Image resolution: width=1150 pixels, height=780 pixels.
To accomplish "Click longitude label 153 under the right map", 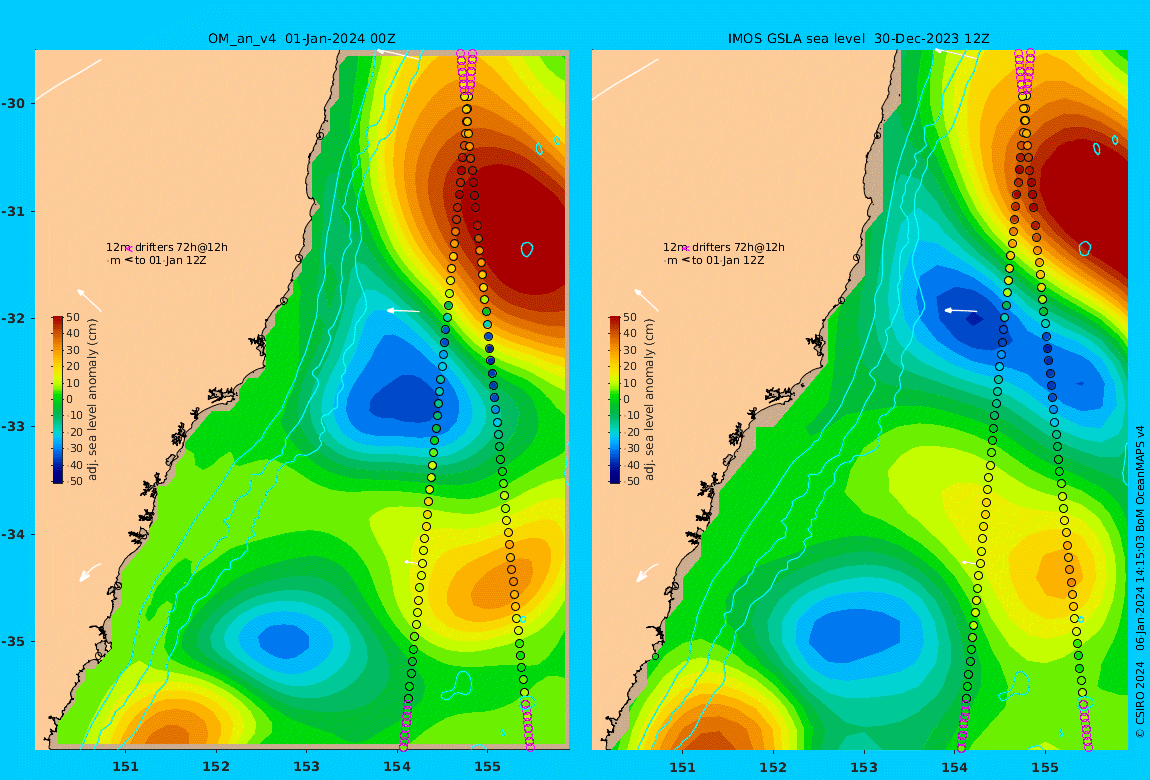I will point(864,767).
